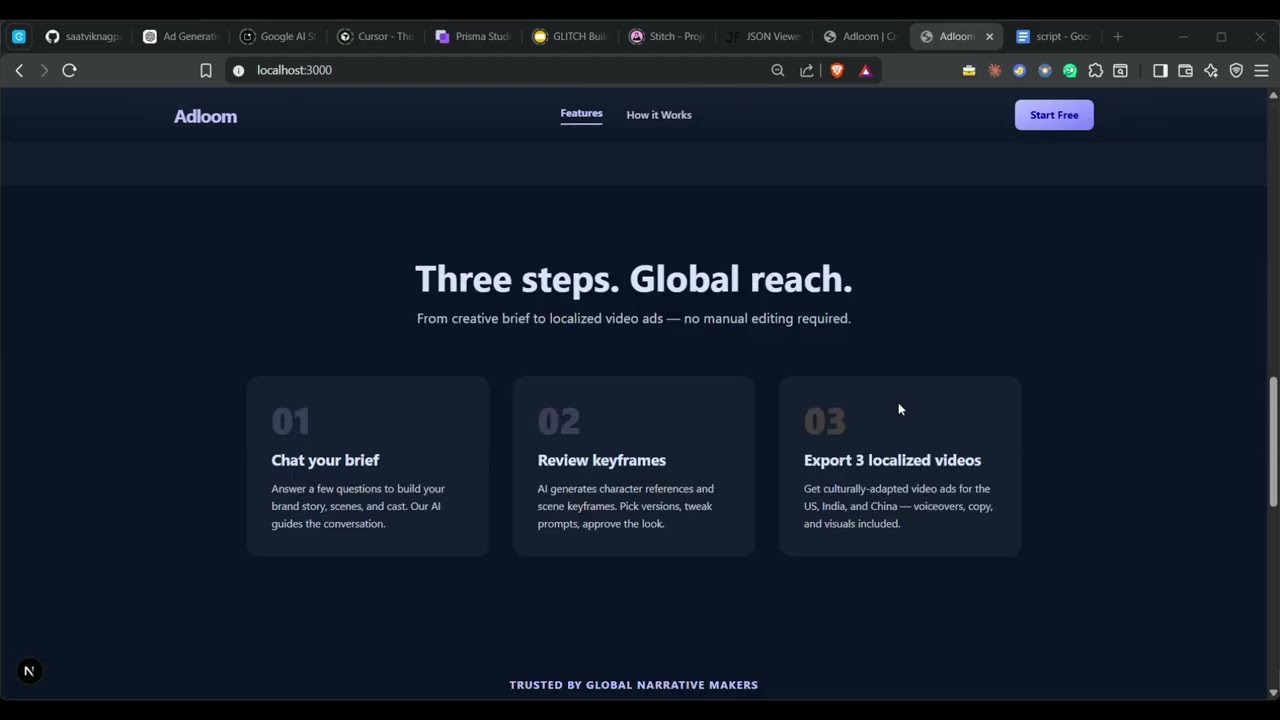Viewport: 1280px width, 720px height.
Task: Switch to the Adloom | Cr tab
Action: [862, 36]
